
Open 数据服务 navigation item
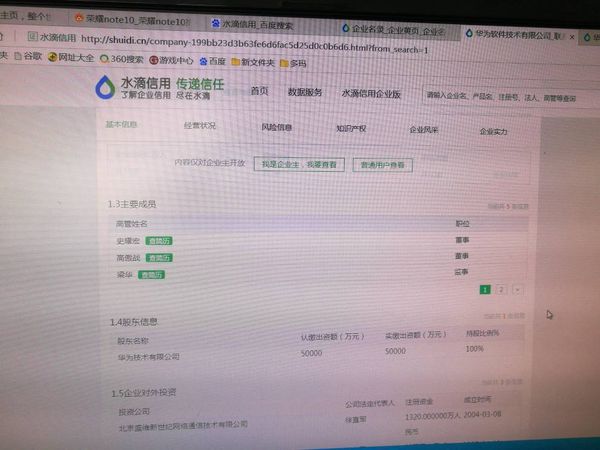305,92
